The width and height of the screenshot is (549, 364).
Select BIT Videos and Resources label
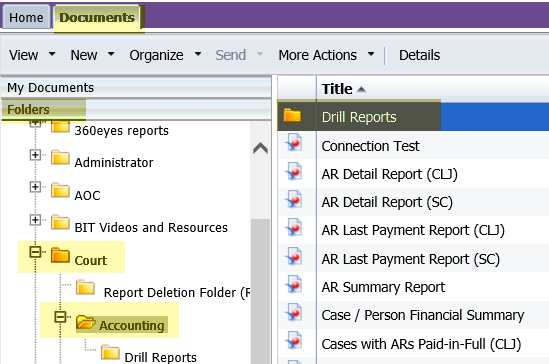pyautogui.click(x=151, y=228)
